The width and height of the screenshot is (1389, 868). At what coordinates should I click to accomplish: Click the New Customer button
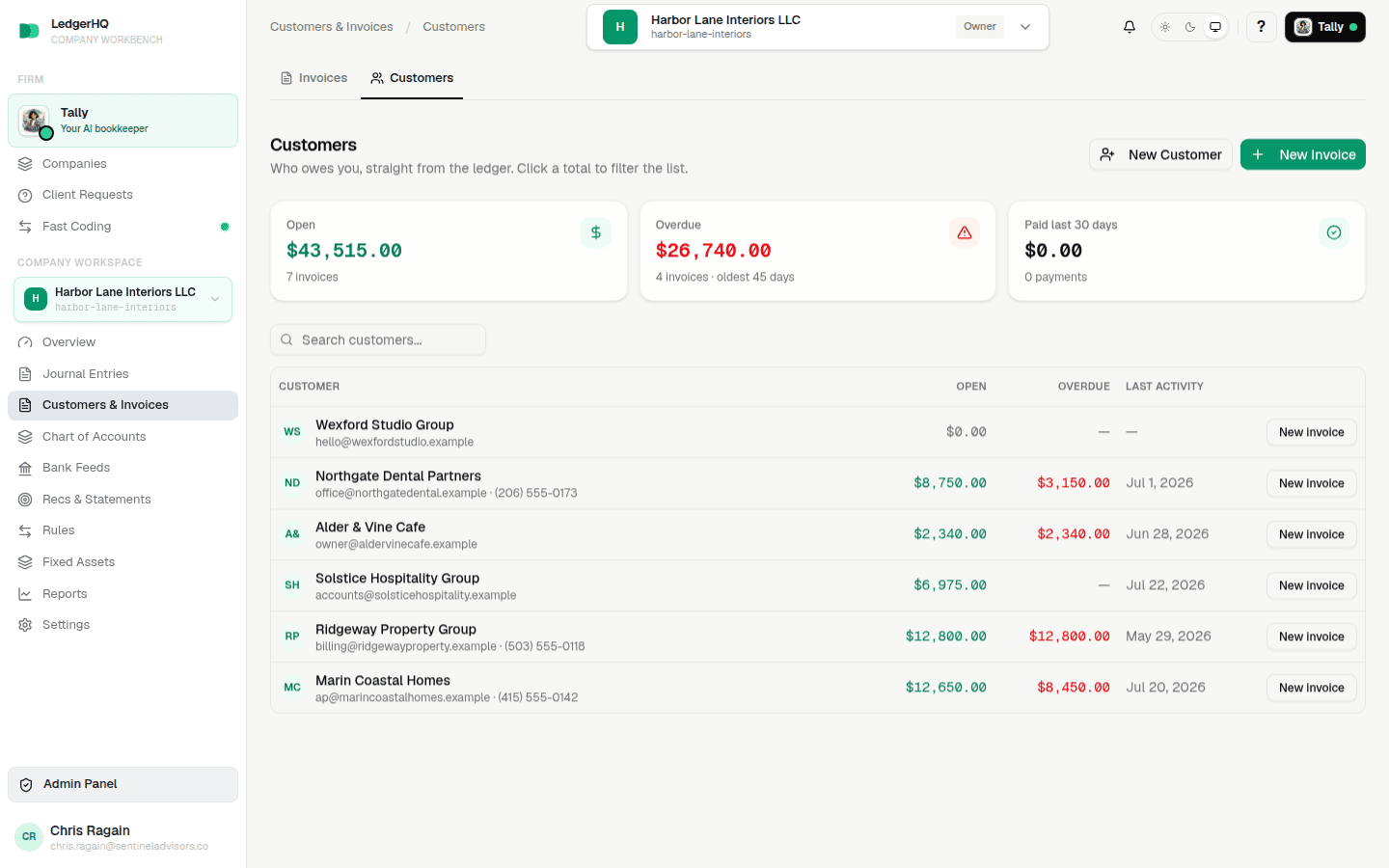click(x=1160, y=154)
